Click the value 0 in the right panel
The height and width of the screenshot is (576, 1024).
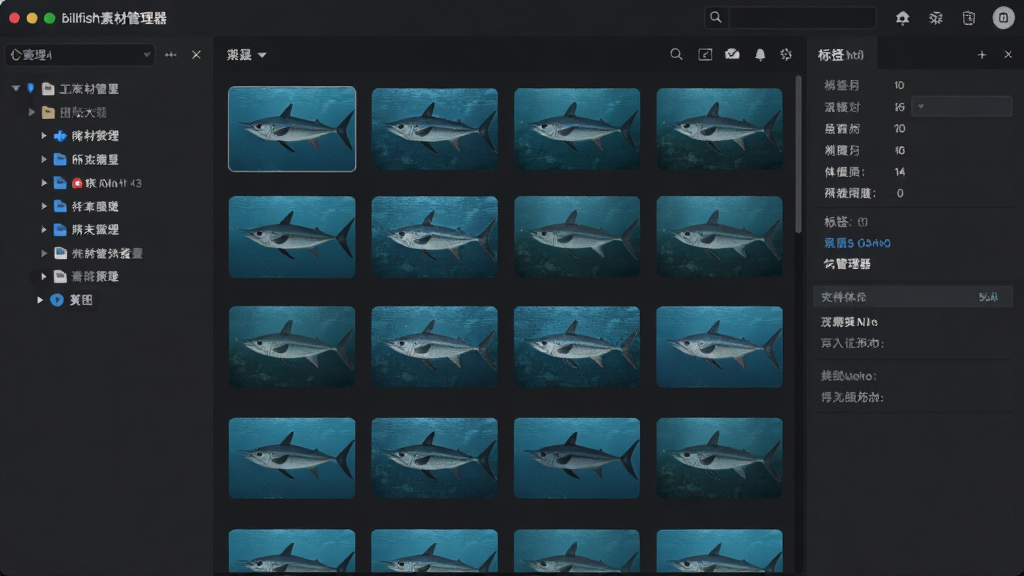(x=900, y=193)
